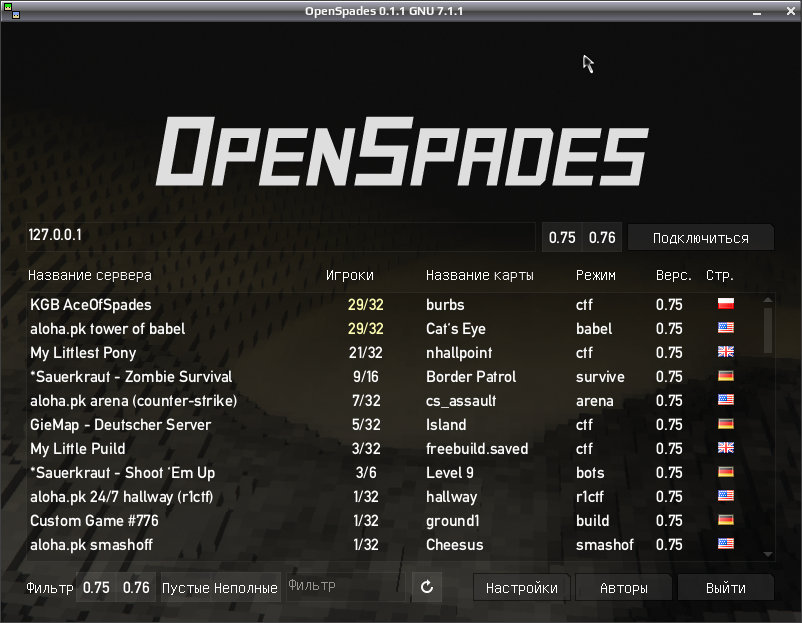The width and height of the screenshot is (802, 623).
Task: Sort by Верс. column header
Action: pos(673,275)
